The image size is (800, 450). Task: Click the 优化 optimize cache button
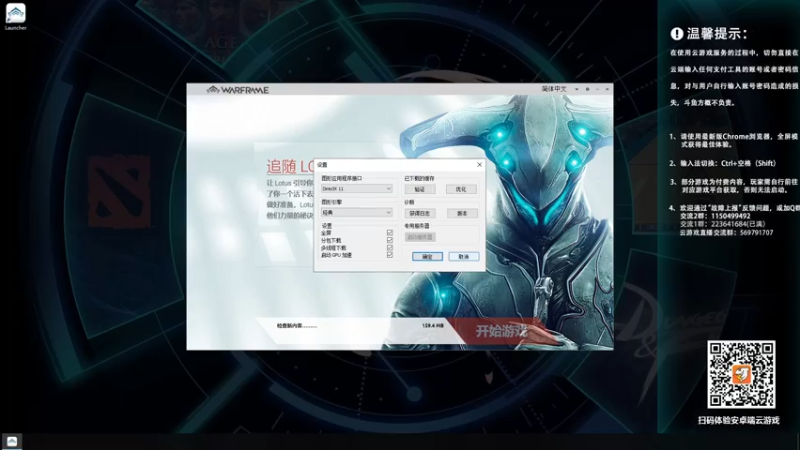[x=461, y=189]
